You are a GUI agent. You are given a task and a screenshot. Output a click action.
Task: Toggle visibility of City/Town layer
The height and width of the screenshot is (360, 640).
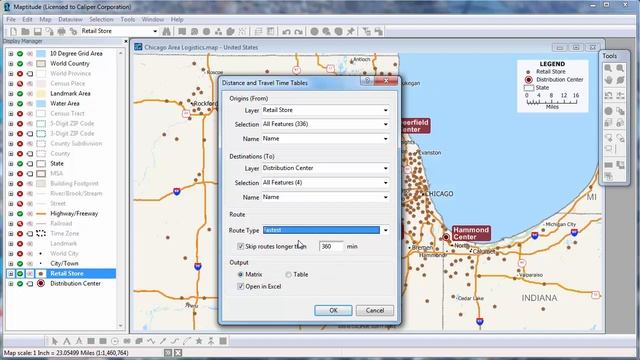click(20, 263)
